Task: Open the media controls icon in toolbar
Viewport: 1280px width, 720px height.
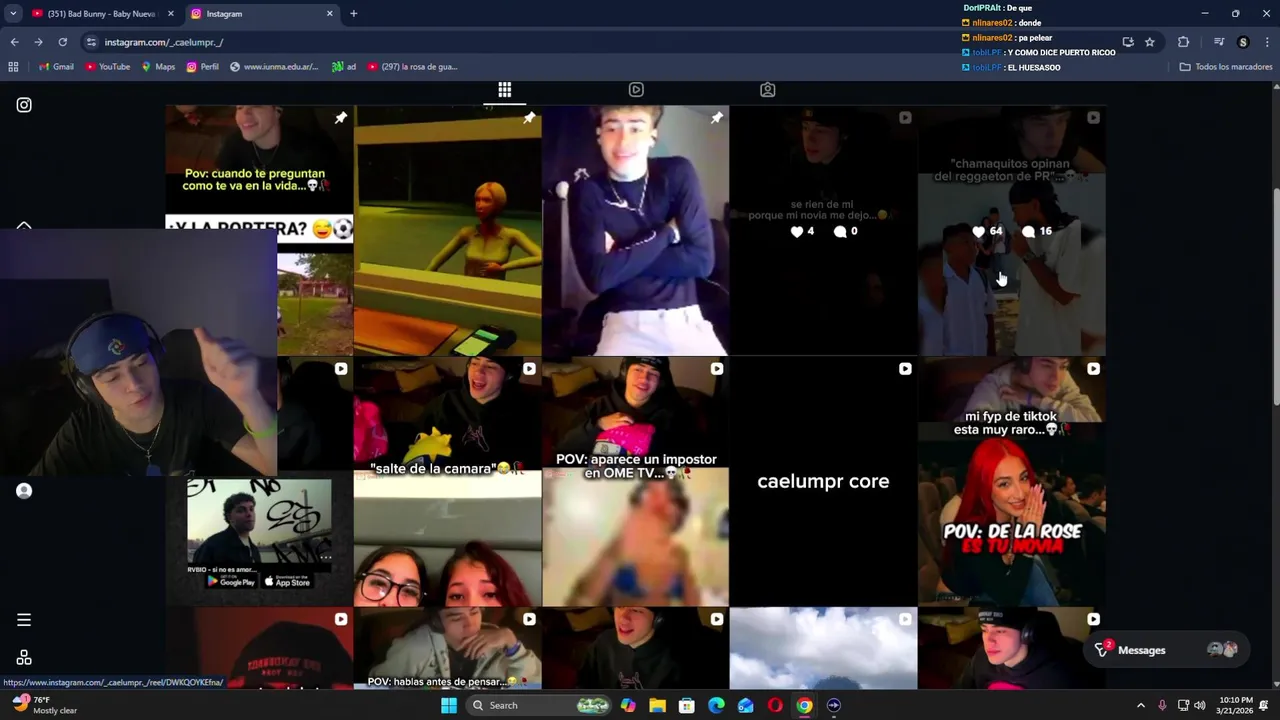Action: (1219, 42)
